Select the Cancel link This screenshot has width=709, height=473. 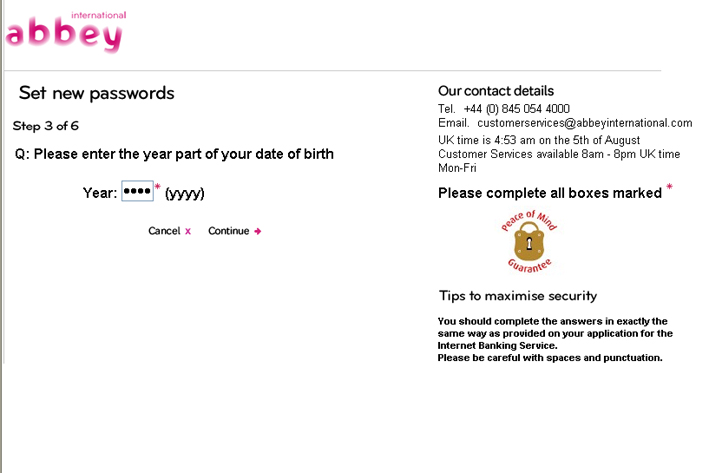click(164, 231)
